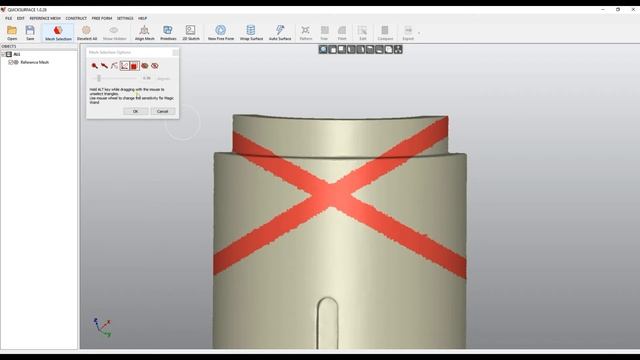Open the Primitives tool
This screenshot has width=640, height=360.
point(168,32)
